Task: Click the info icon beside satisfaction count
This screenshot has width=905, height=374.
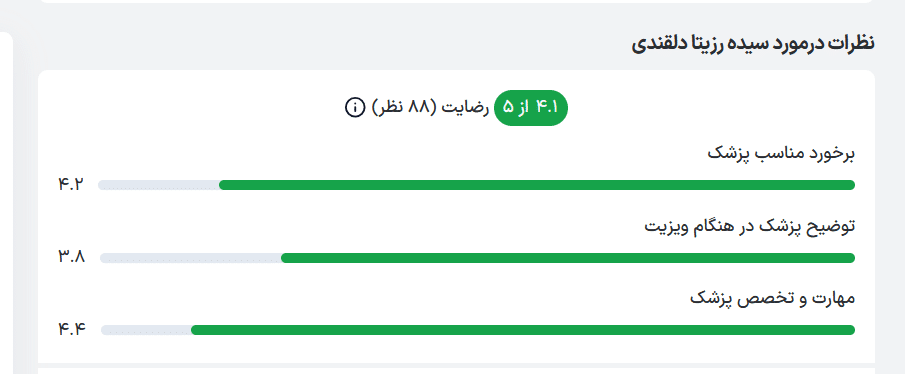Action: [355, 107]
